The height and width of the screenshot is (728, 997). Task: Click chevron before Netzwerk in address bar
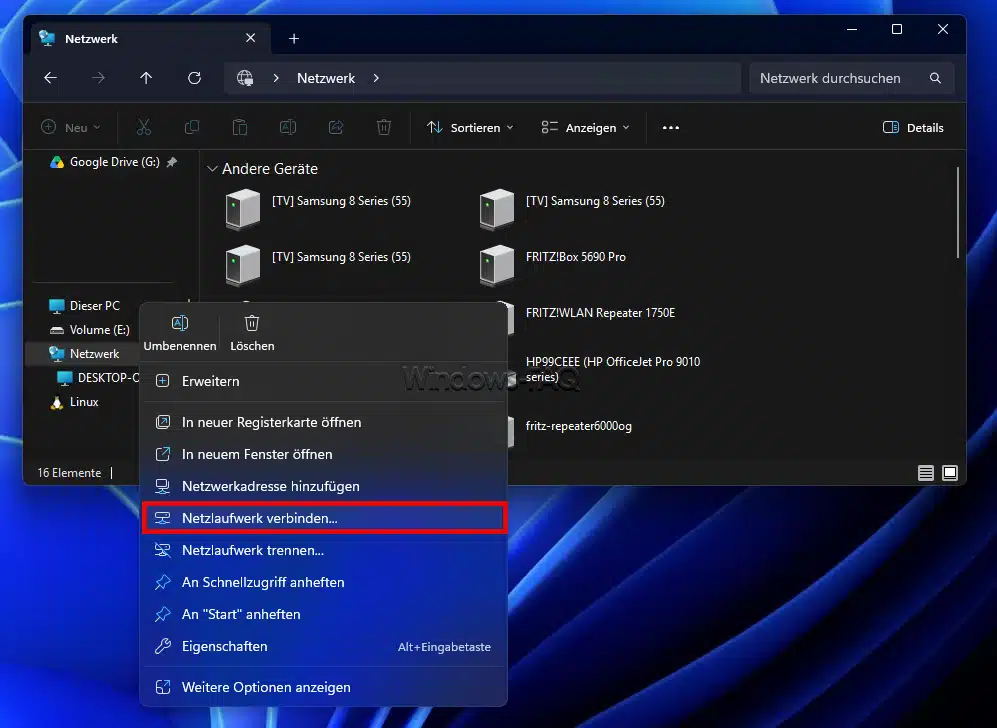click(x=276, y=78)
